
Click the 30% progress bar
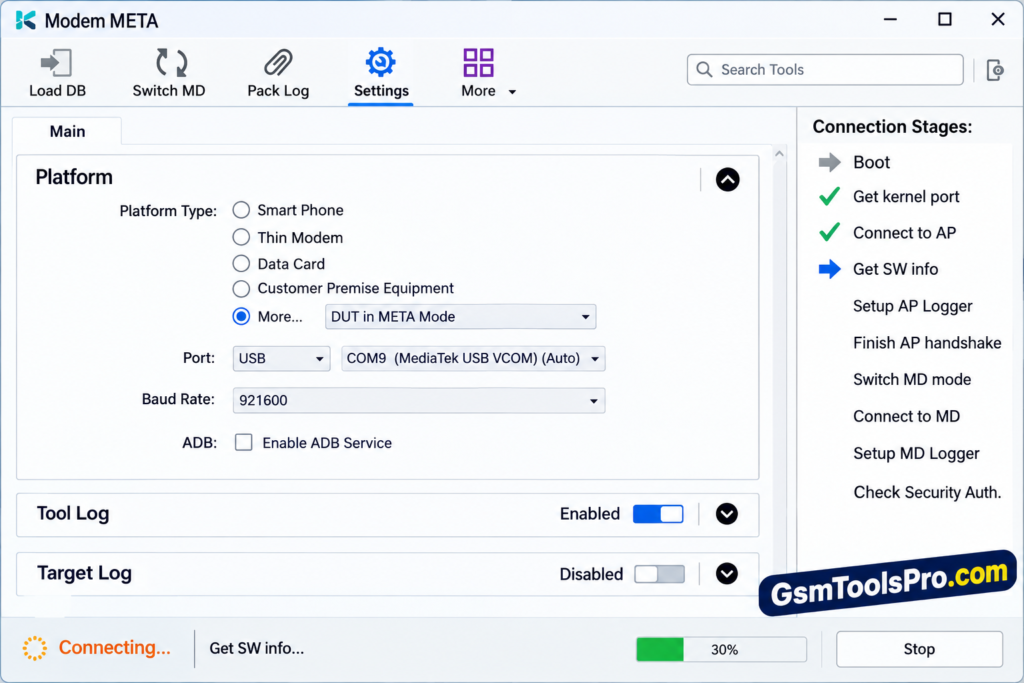[721, 650]
